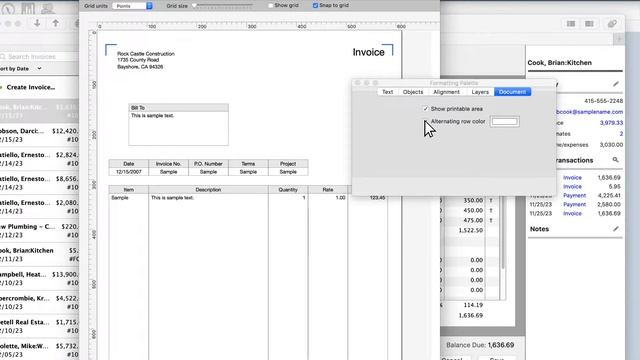
Task: Click the Invoice No. header cell
Action: click(x=169, y=164)
